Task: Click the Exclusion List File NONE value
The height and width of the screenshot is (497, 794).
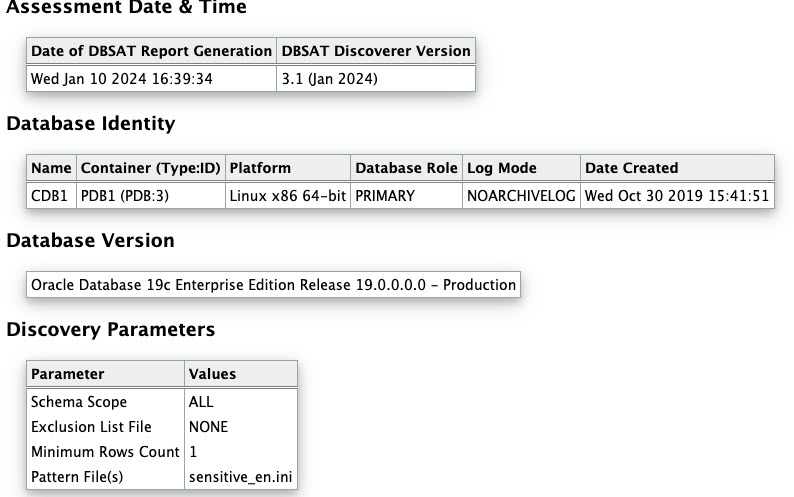Action: pyautogui.click(x=208, y=427)
